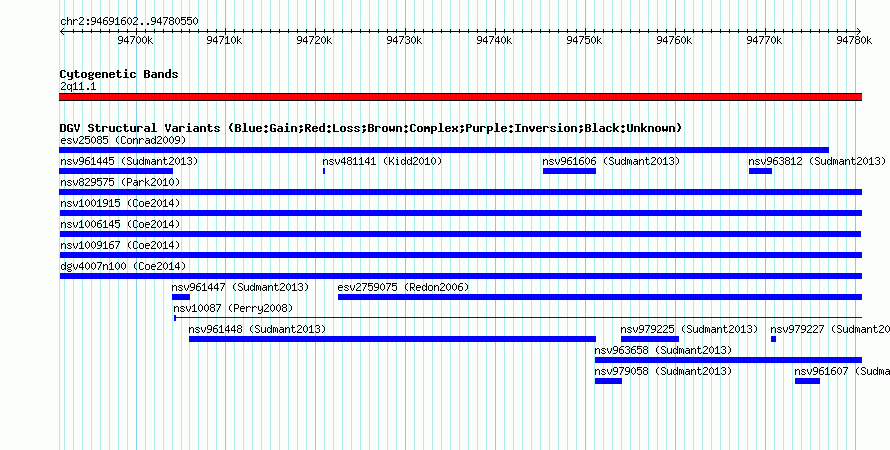
Task: Click the nsv961607 blue bar
Action: click(x=807, y=381)
